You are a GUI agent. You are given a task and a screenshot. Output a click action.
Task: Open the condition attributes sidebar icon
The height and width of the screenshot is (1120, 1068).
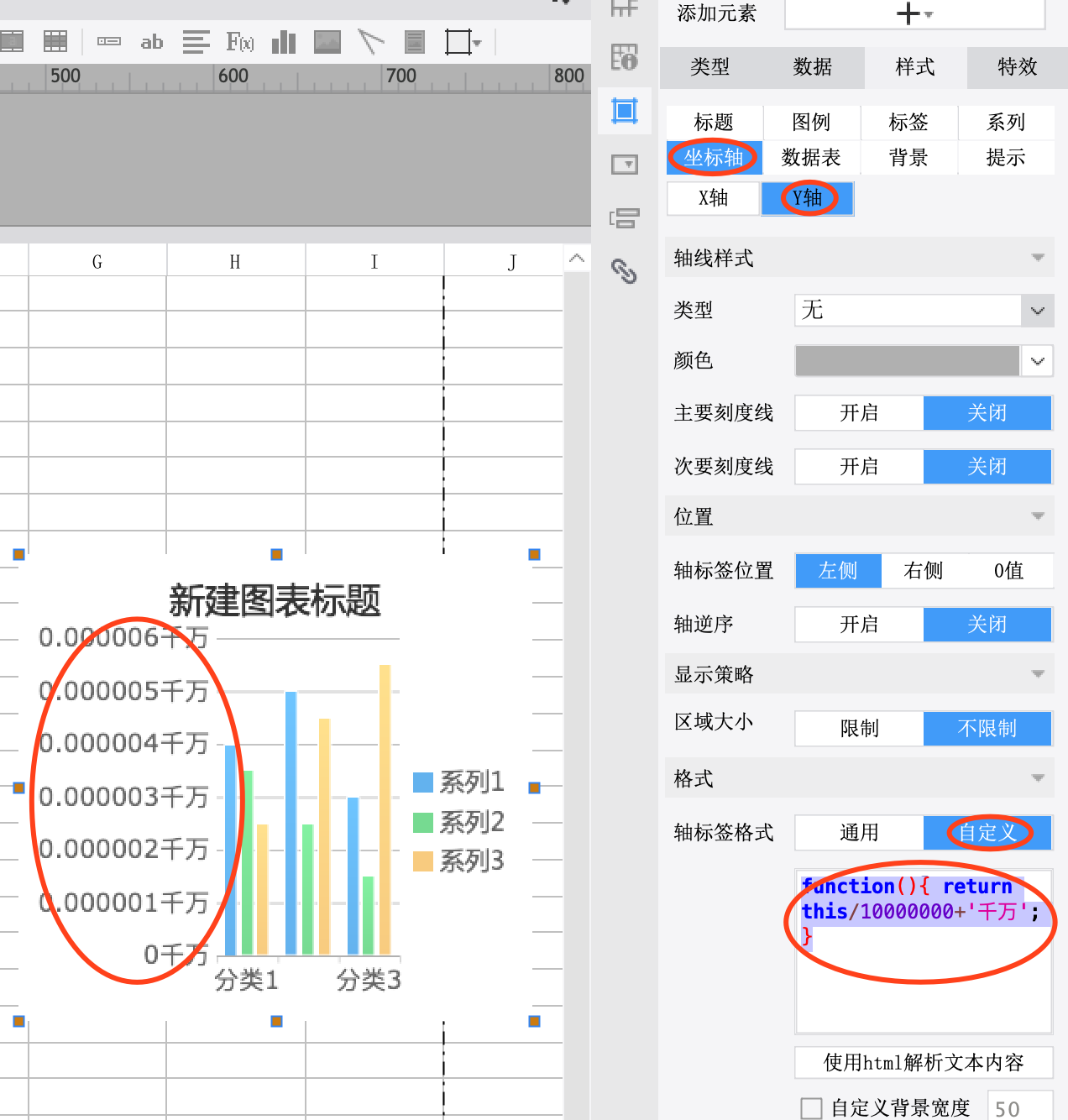pyautogui.click(x=625, y=218)
